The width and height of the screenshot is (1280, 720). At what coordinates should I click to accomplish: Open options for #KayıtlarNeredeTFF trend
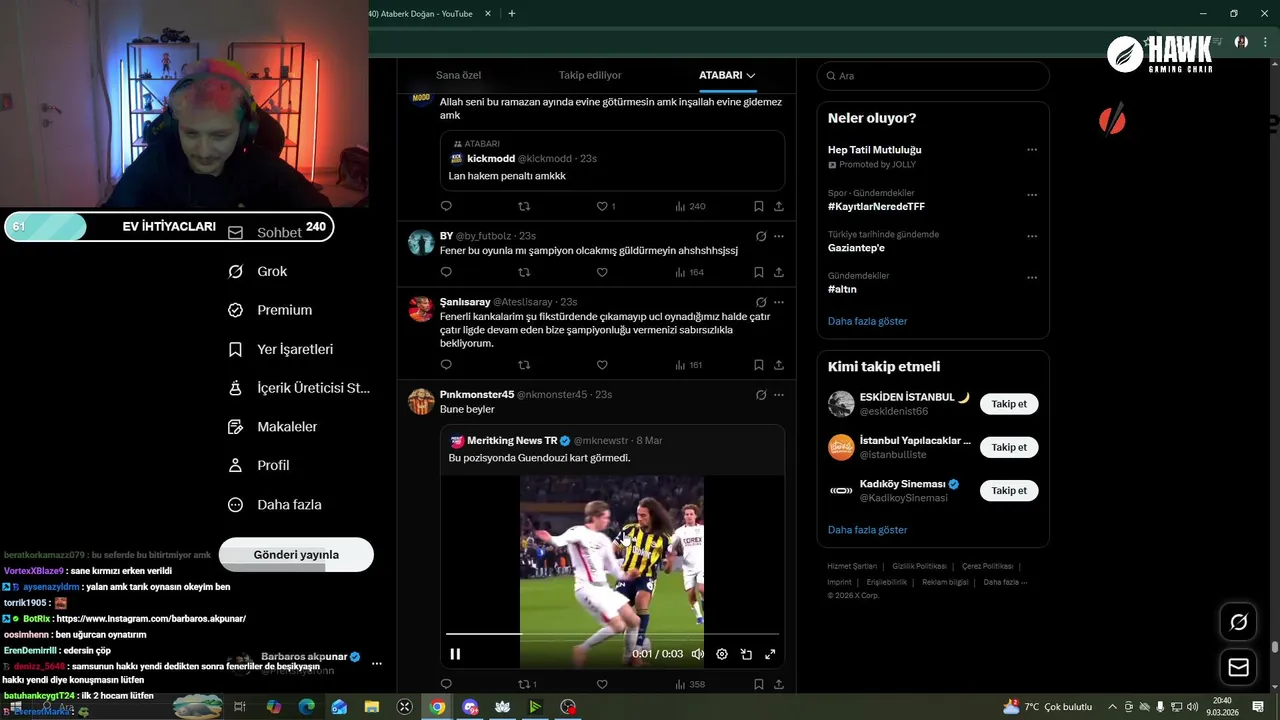click(1032, 195)
